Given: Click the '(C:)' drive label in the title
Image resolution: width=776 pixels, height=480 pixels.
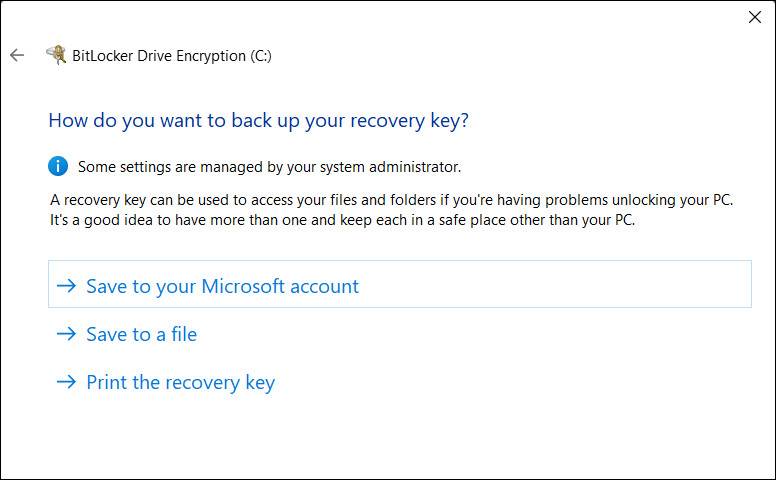Looking at the screenshot, I should [260, 56].
